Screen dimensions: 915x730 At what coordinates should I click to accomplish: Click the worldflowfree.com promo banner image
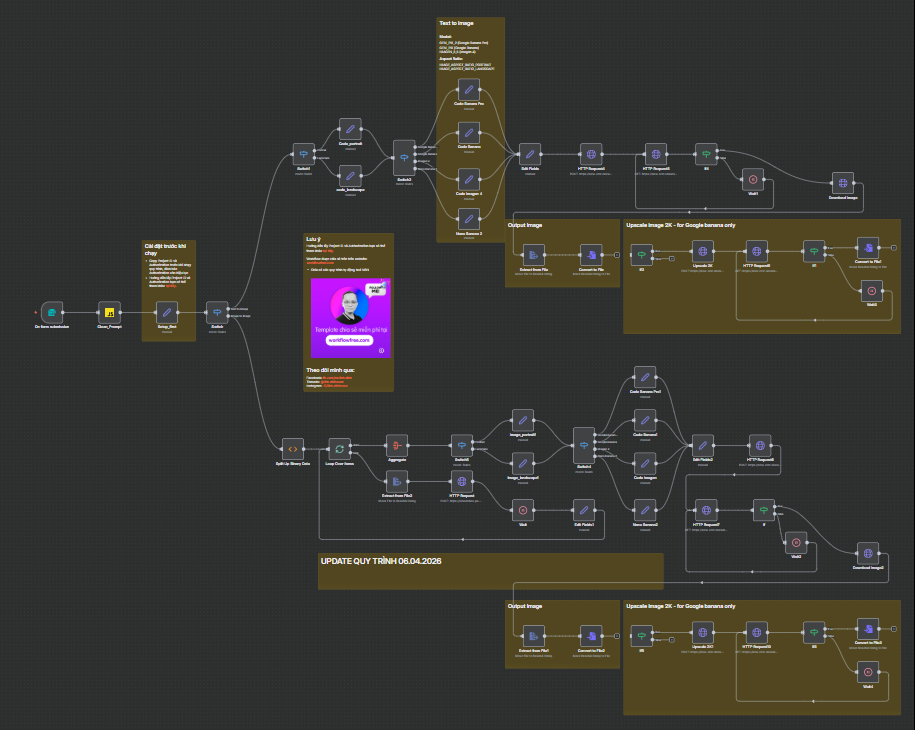[x=350, y=317]
